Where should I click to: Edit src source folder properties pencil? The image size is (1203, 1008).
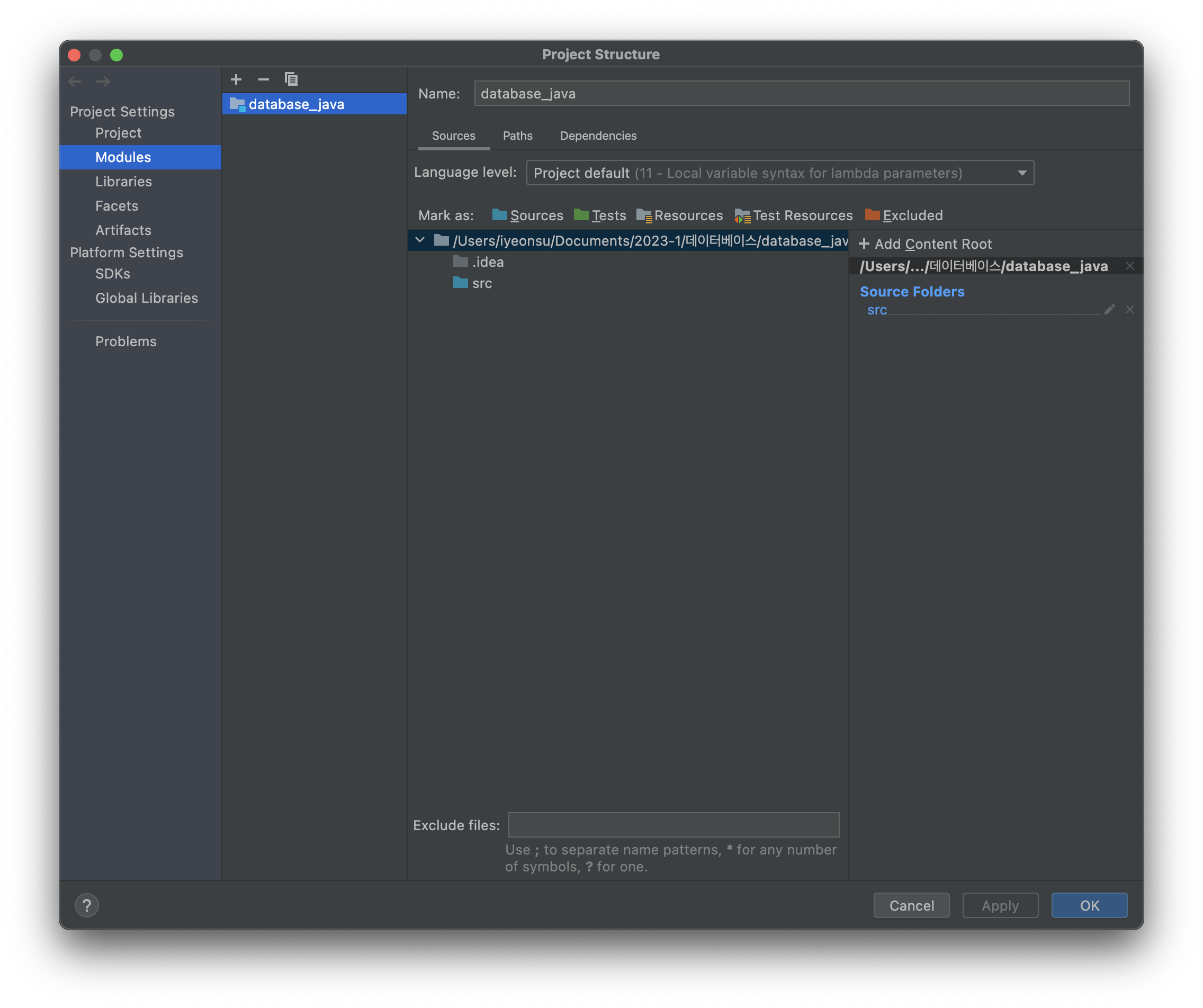tap(1109, 310)
